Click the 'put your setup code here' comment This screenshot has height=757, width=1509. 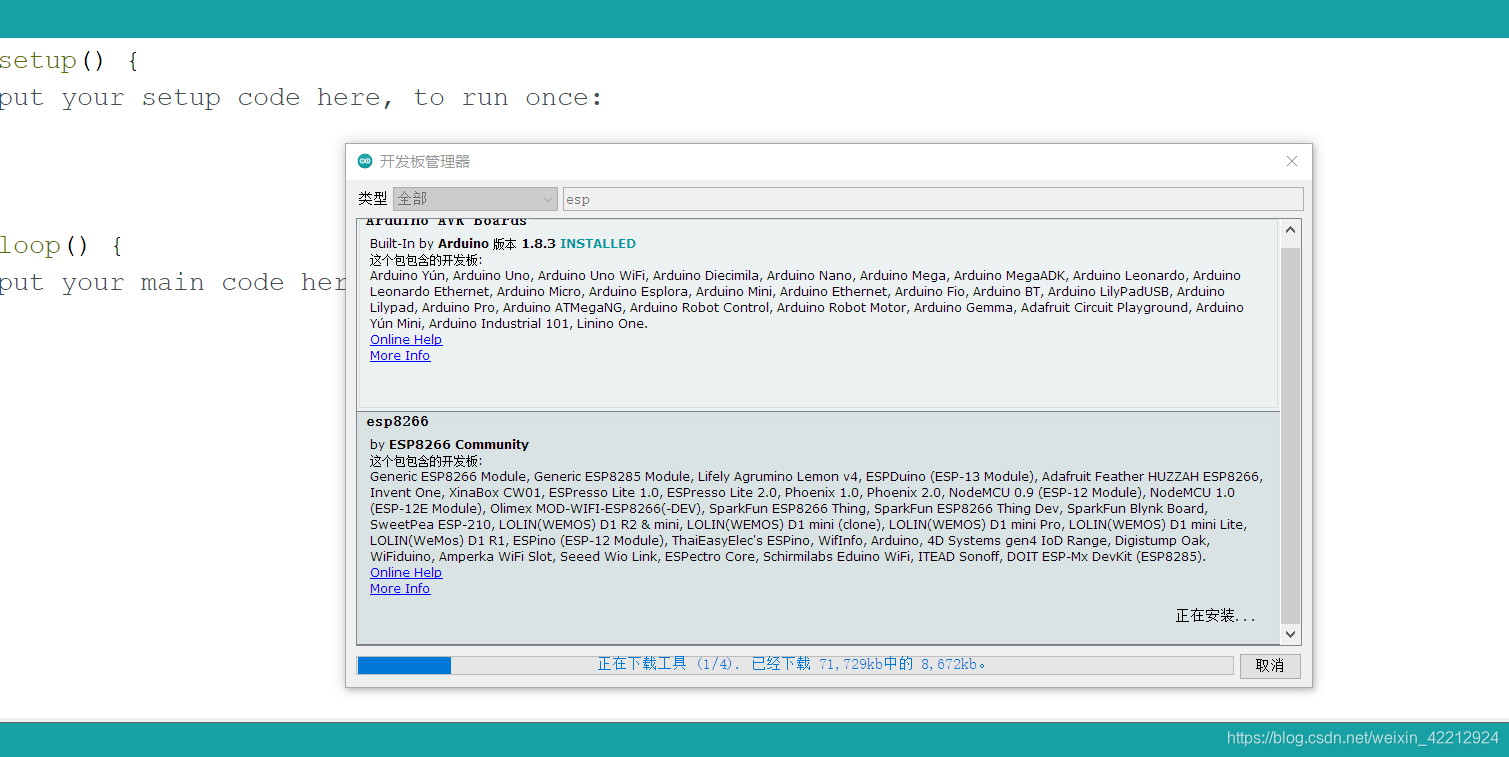pos(302,98)
